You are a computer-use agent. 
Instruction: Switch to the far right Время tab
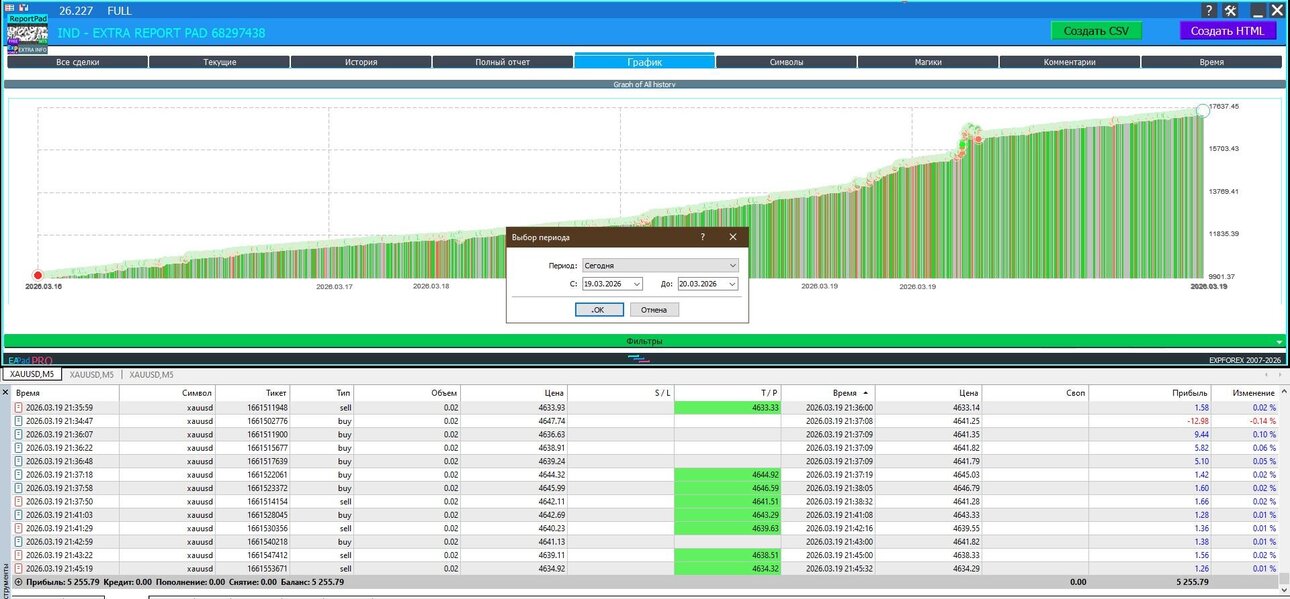click(1211, 62)
